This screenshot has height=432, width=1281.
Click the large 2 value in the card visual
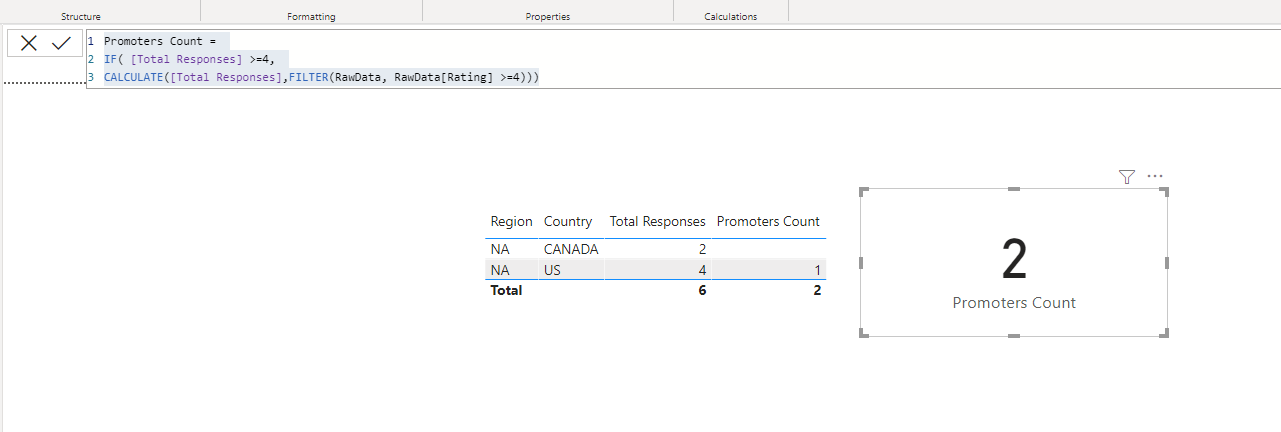click(x=1014, y=260)
